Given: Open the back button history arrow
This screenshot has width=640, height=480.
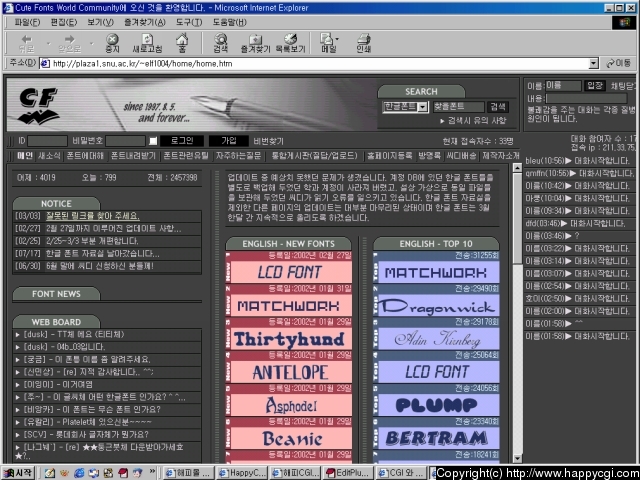Looking at the screenshot, I should [48, 43].
